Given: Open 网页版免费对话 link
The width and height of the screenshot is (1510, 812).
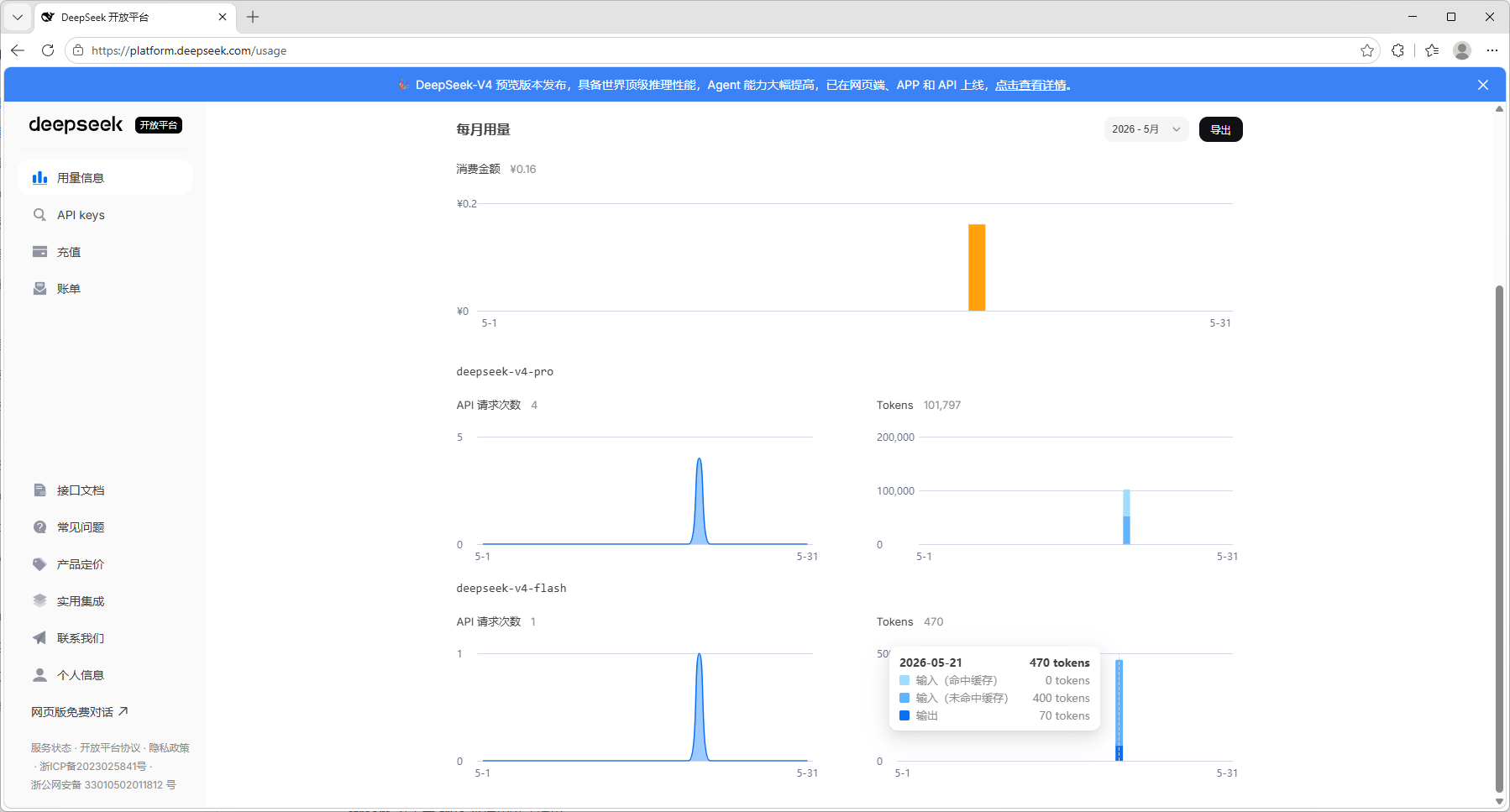Looking at the screenshot, I should 80,712.
